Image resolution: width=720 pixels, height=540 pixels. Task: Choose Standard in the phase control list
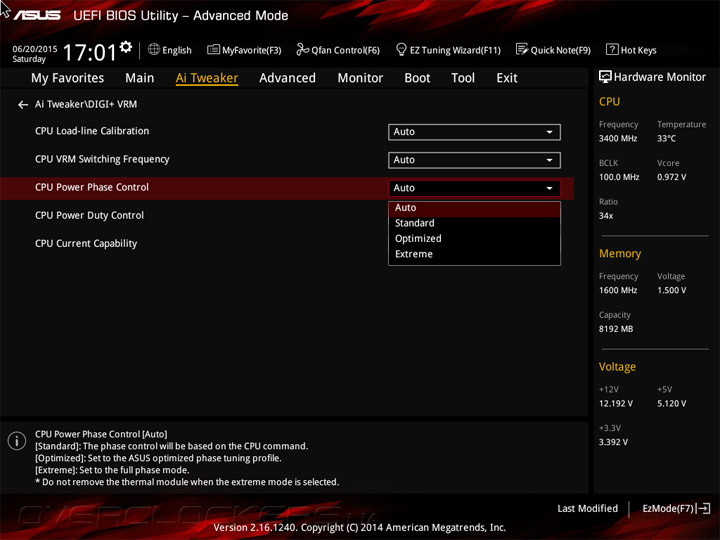tap(474, 224)
